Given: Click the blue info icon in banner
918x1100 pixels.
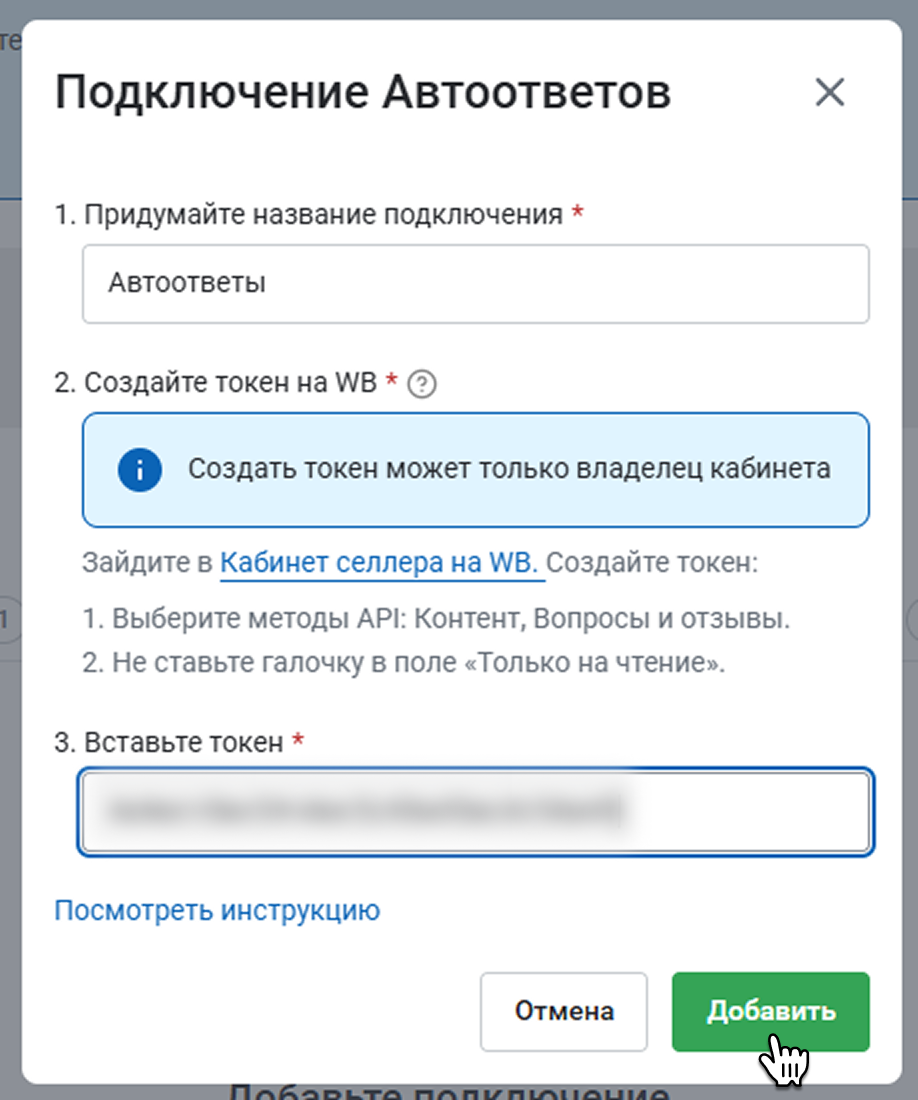Looking at the screenshot, I should point(140,469).
